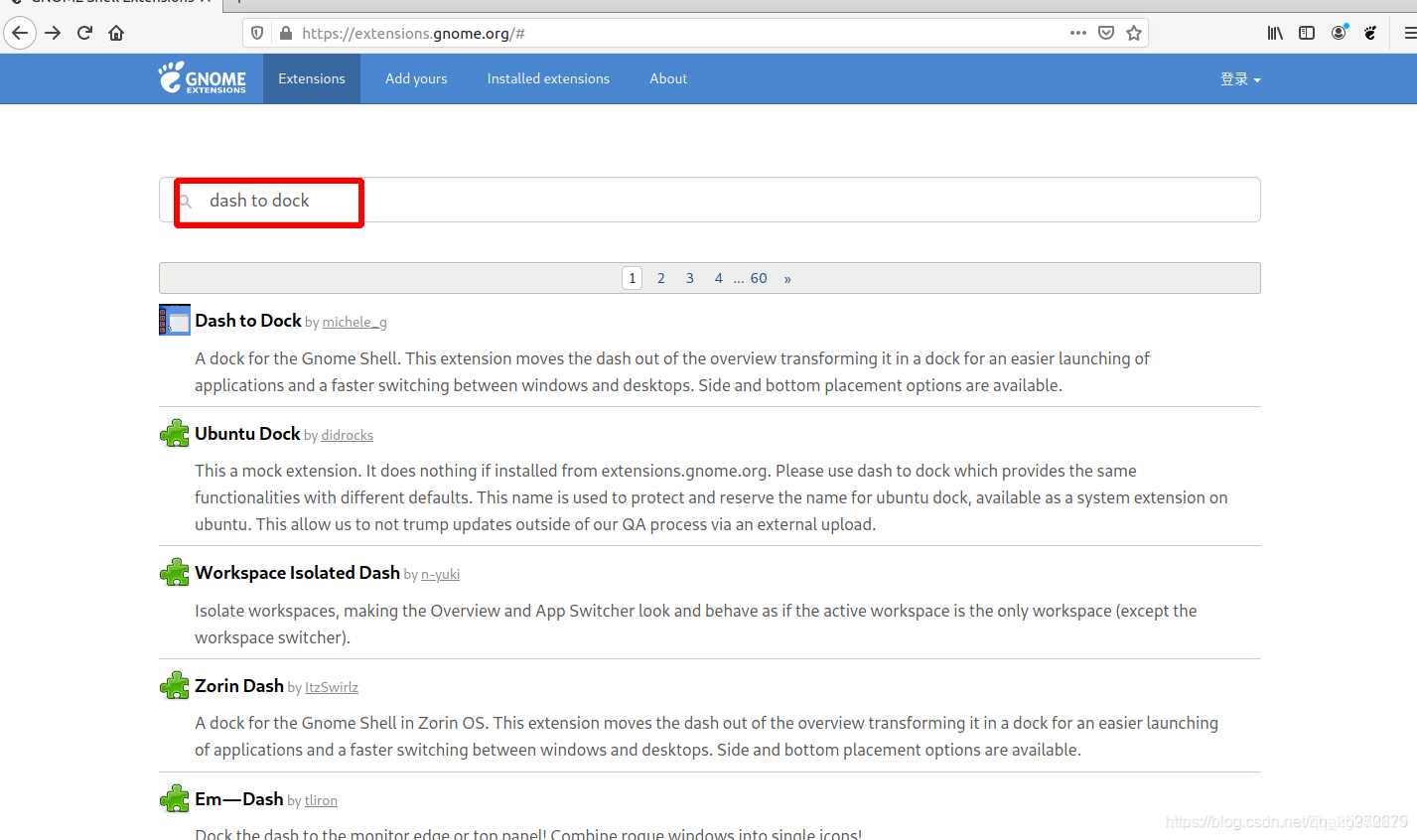The image size is (1417, 840).
Task: Open the Firefox hamburger menu
Action: pyautogui.click(x=1409, y=33)
